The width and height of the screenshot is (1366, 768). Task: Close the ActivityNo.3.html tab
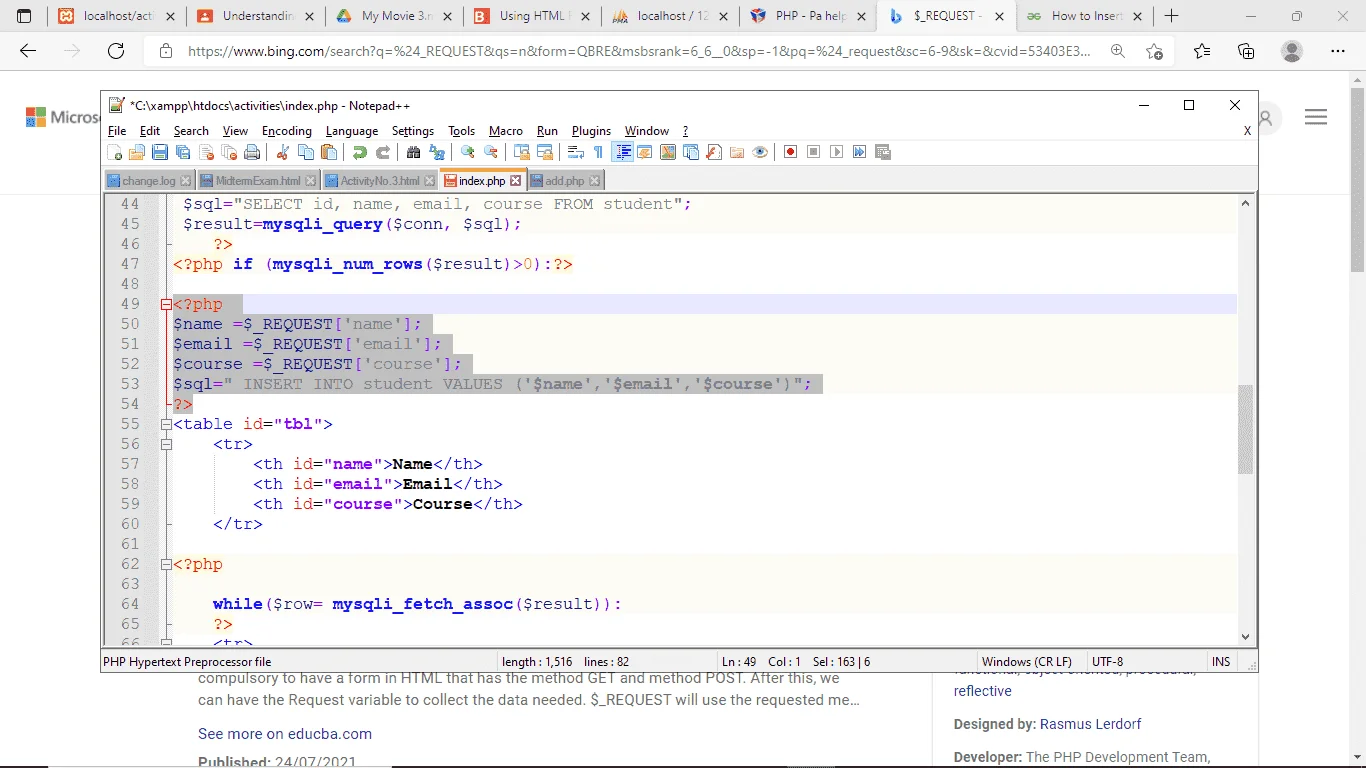(x=430, y=181)
